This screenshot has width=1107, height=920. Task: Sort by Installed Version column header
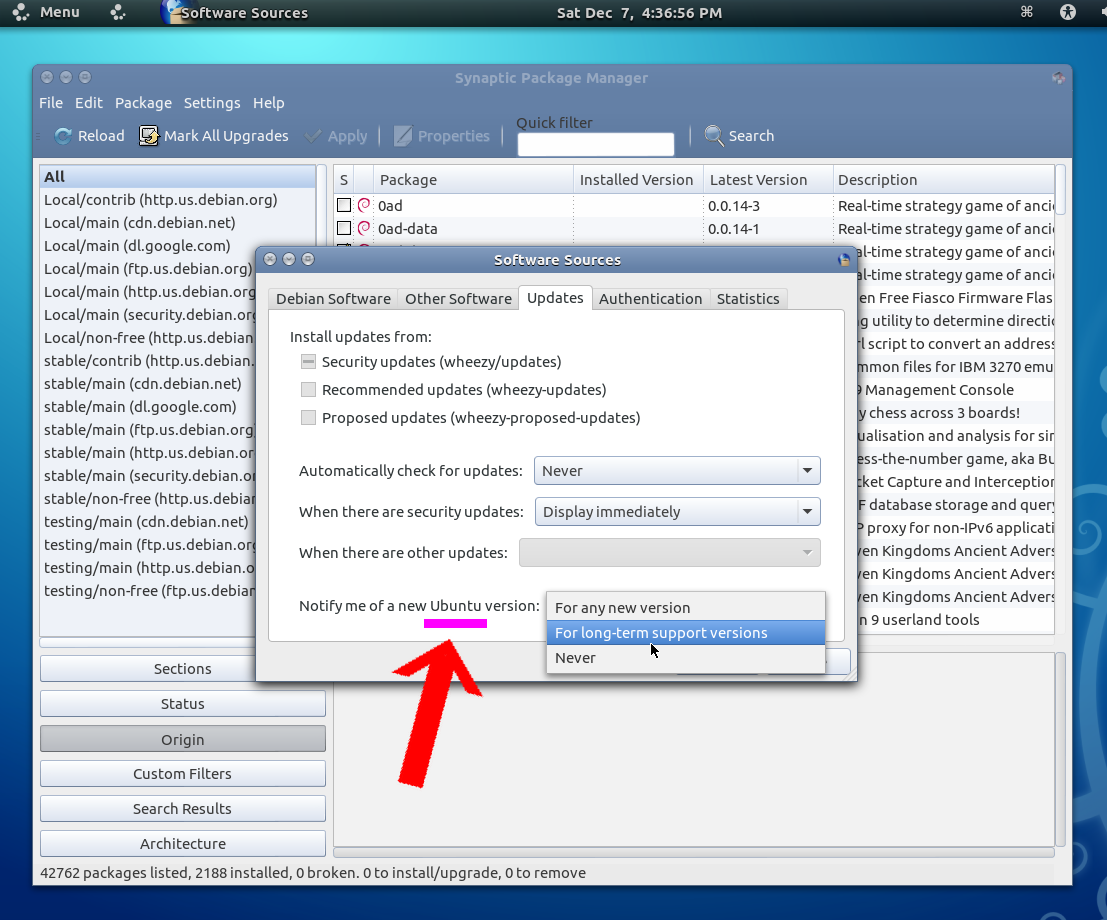pyautogui.click(x=638, y=180)
